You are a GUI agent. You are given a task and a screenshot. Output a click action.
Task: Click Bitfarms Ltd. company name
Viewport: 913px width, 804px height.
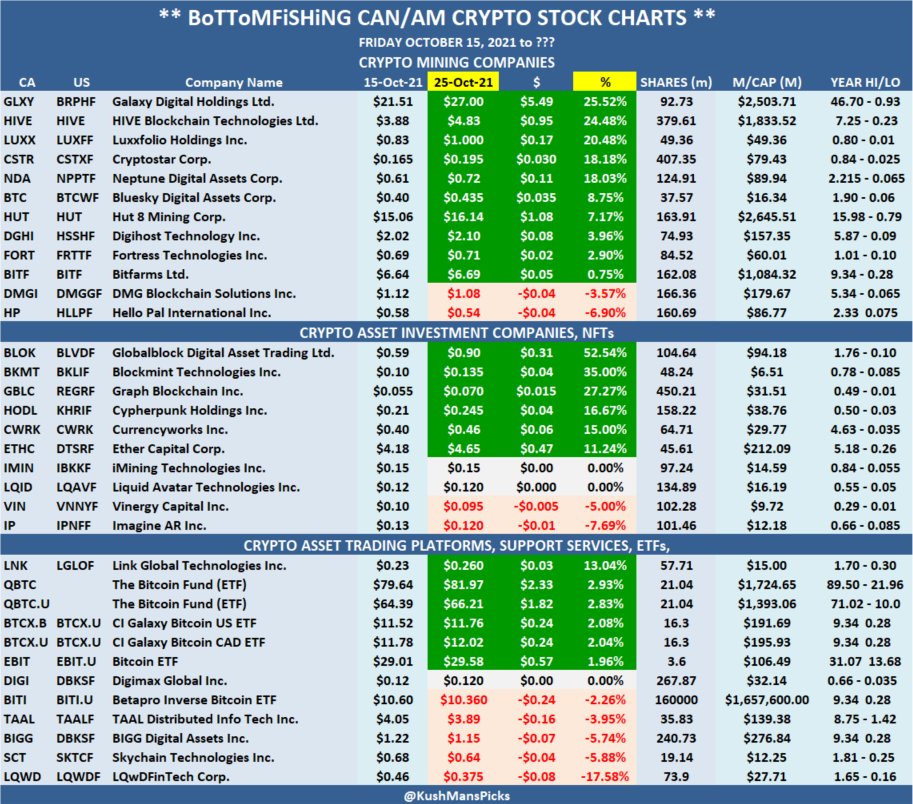[x=151, y=275]
